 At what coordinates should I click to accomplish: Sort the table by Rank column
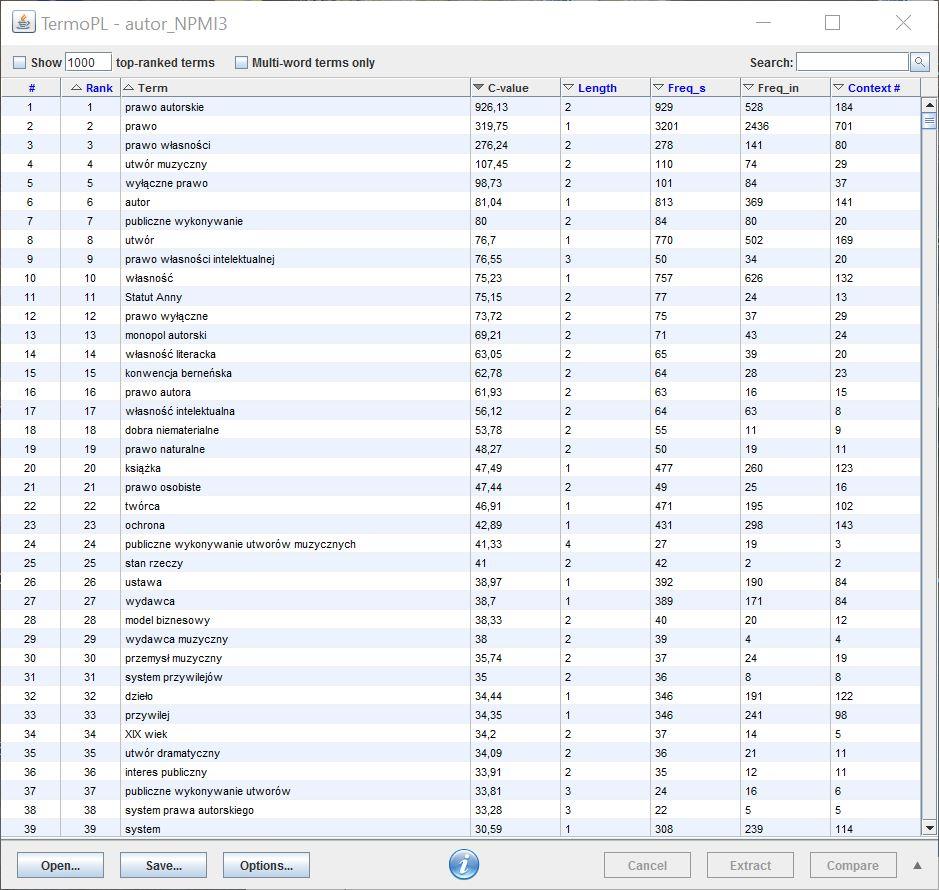click(x=90, y=88)
